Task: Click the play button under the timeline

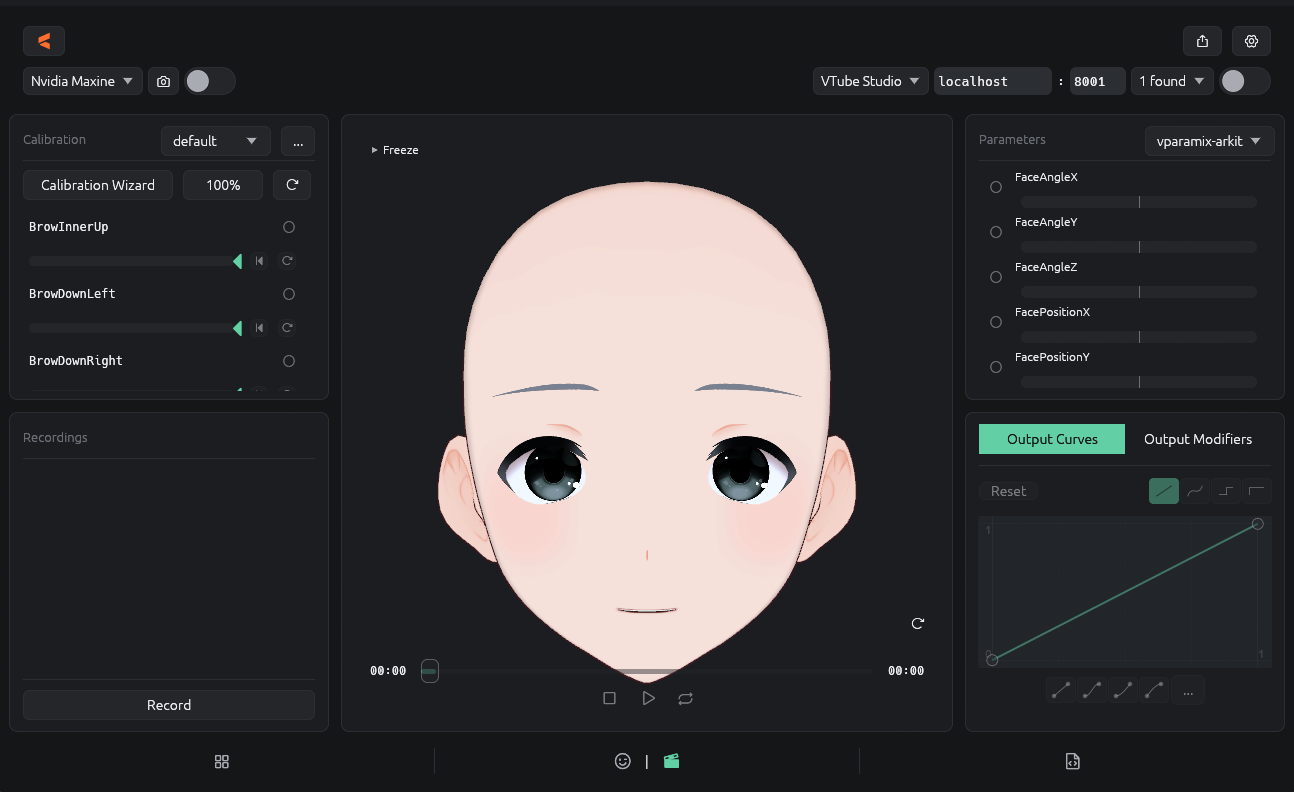Action: (x=648, y=698)
